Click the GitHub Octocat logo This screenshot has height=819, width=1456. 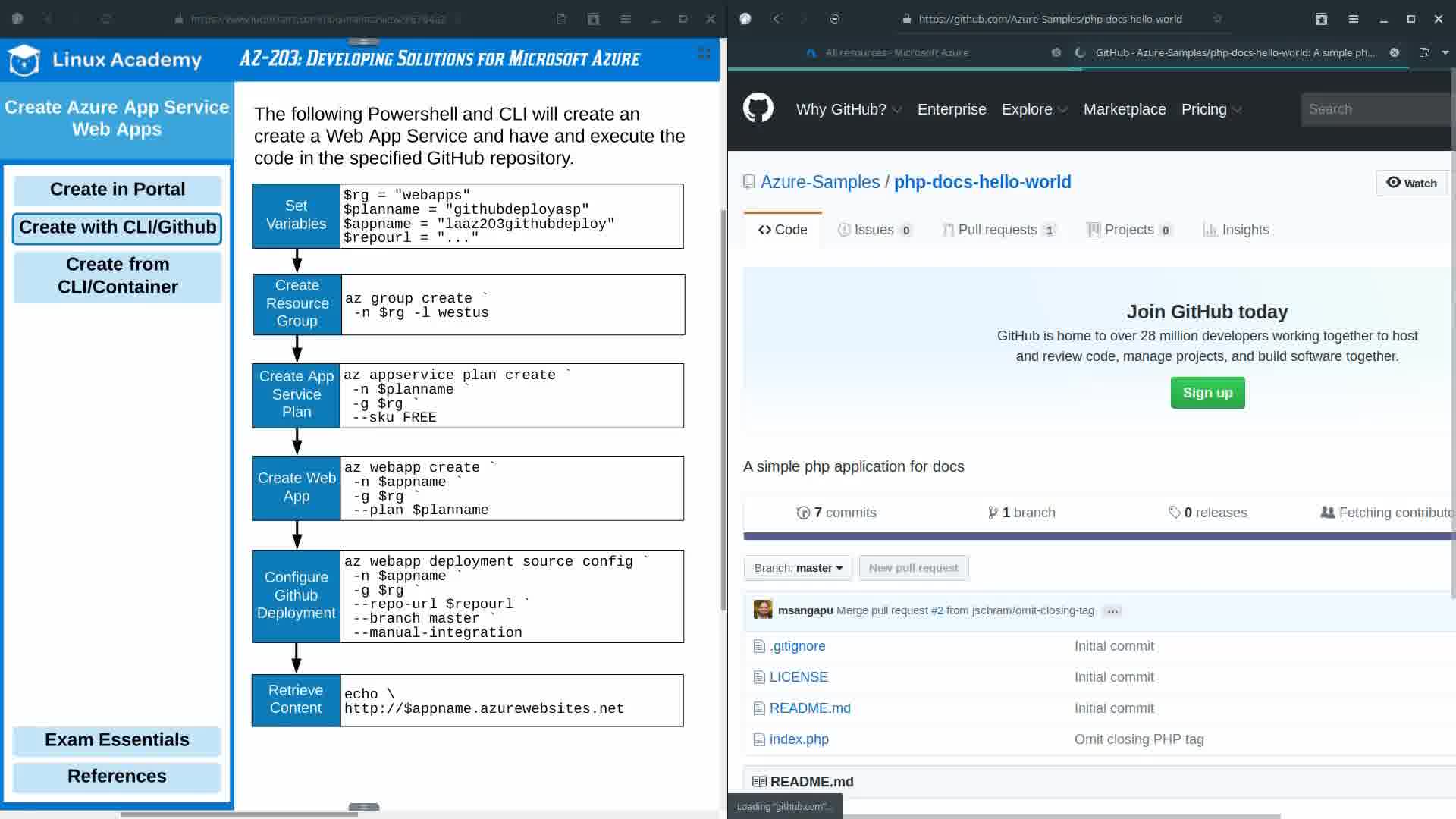click(x=758, y=108)
